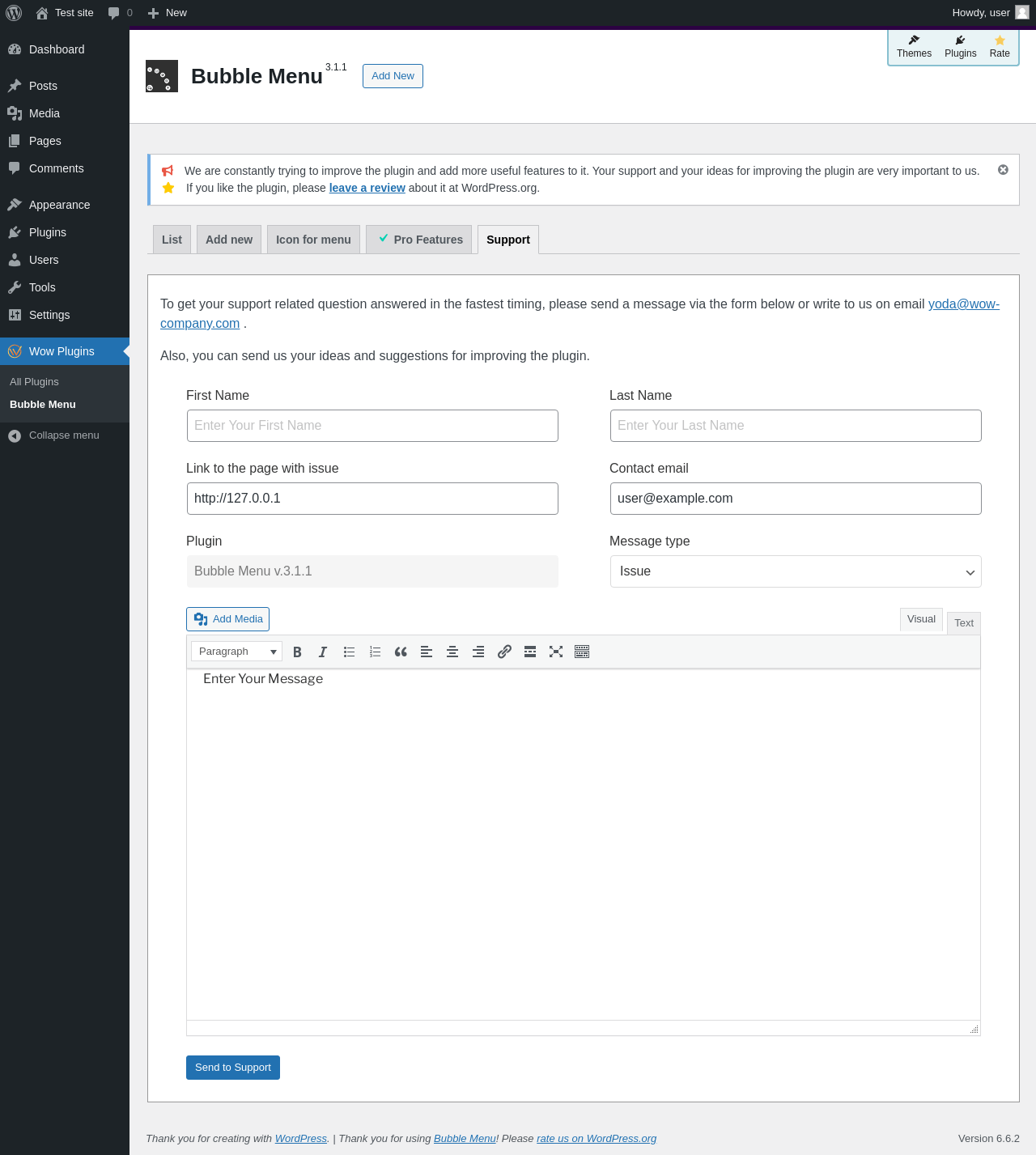1036x1155 pixels.
Task: Click rate us on WordPress.org link
Action: click(x=597, y=1139)
